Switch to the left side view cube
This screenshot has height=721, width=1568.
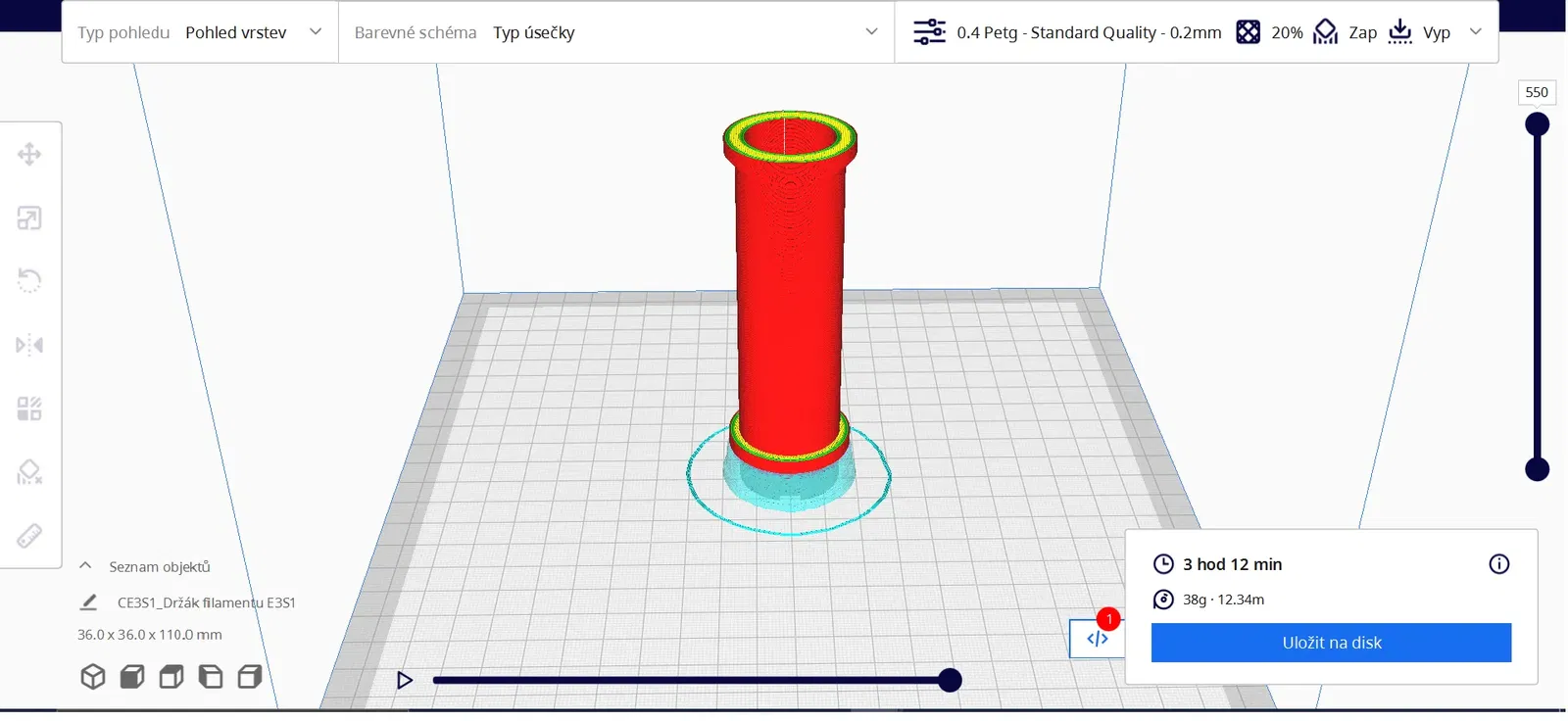[211, 677]
